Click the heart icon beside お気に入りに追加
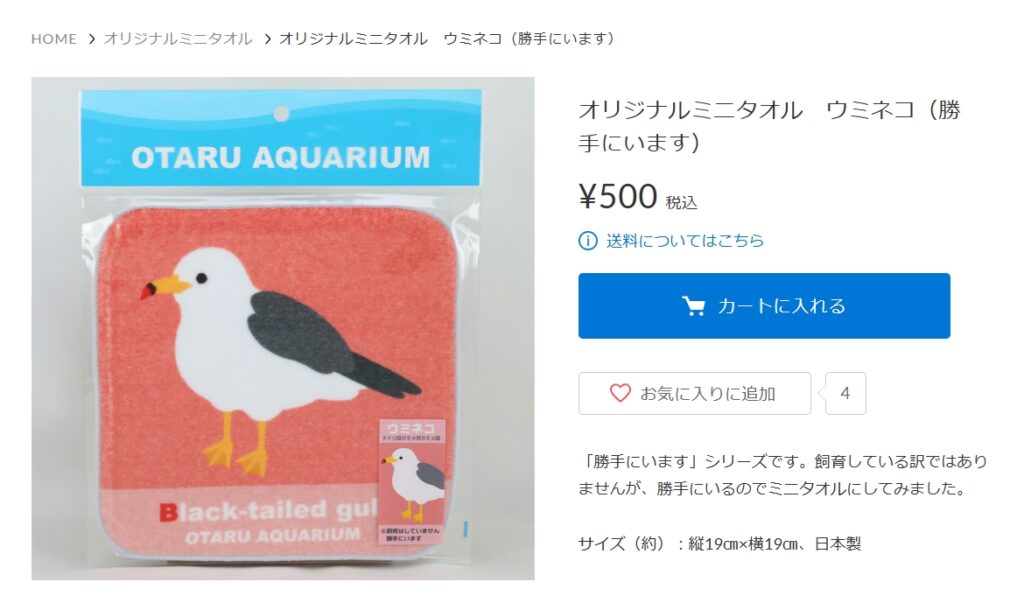Screen dimensions: 1024x596 (620, 393)
